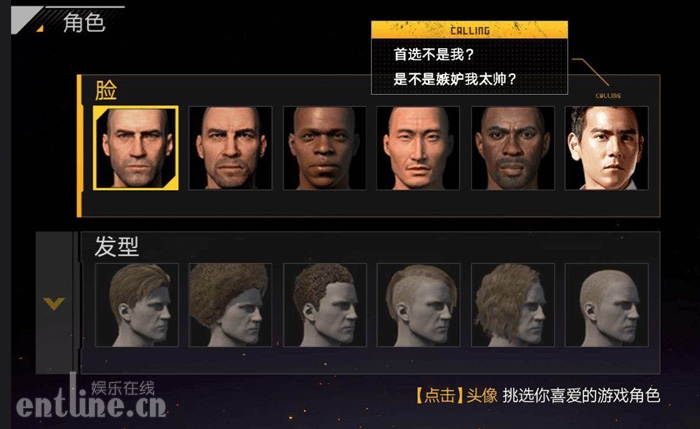Select the short curly hairstyle
700x429 pixels.
pos(325,305)
